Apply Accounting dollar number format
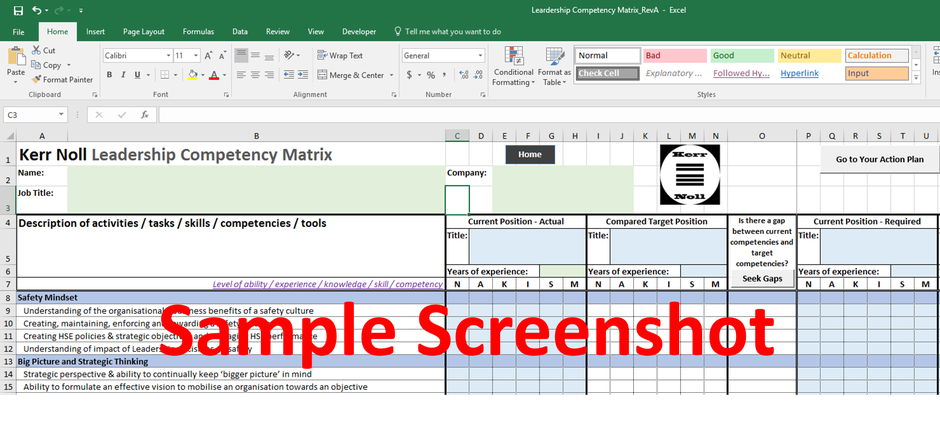The height and width of the screenshot is (423, 940). pyautogui.click(x=409, y=75)
